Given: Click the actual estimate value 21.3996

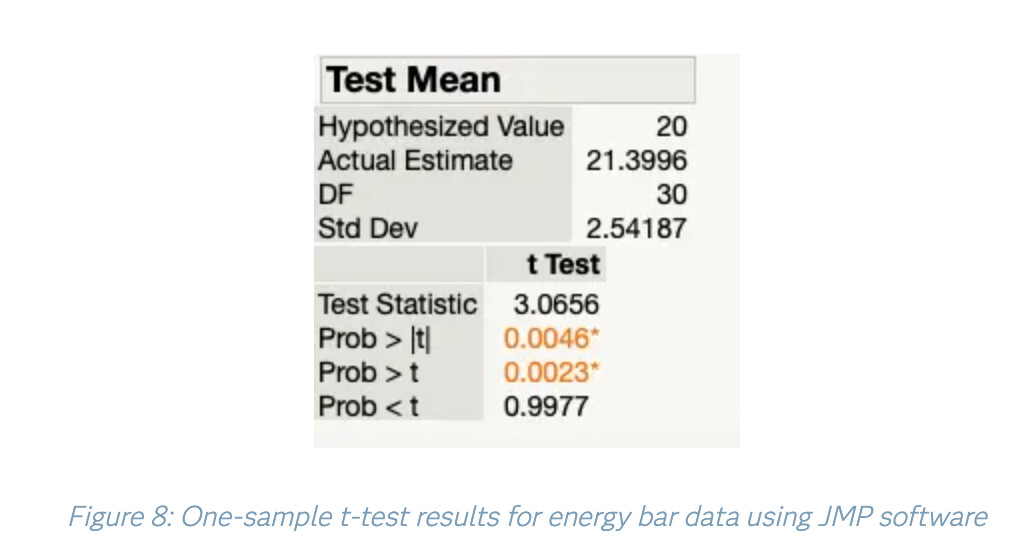Looking at the screenshot, I should click(636, 161).
